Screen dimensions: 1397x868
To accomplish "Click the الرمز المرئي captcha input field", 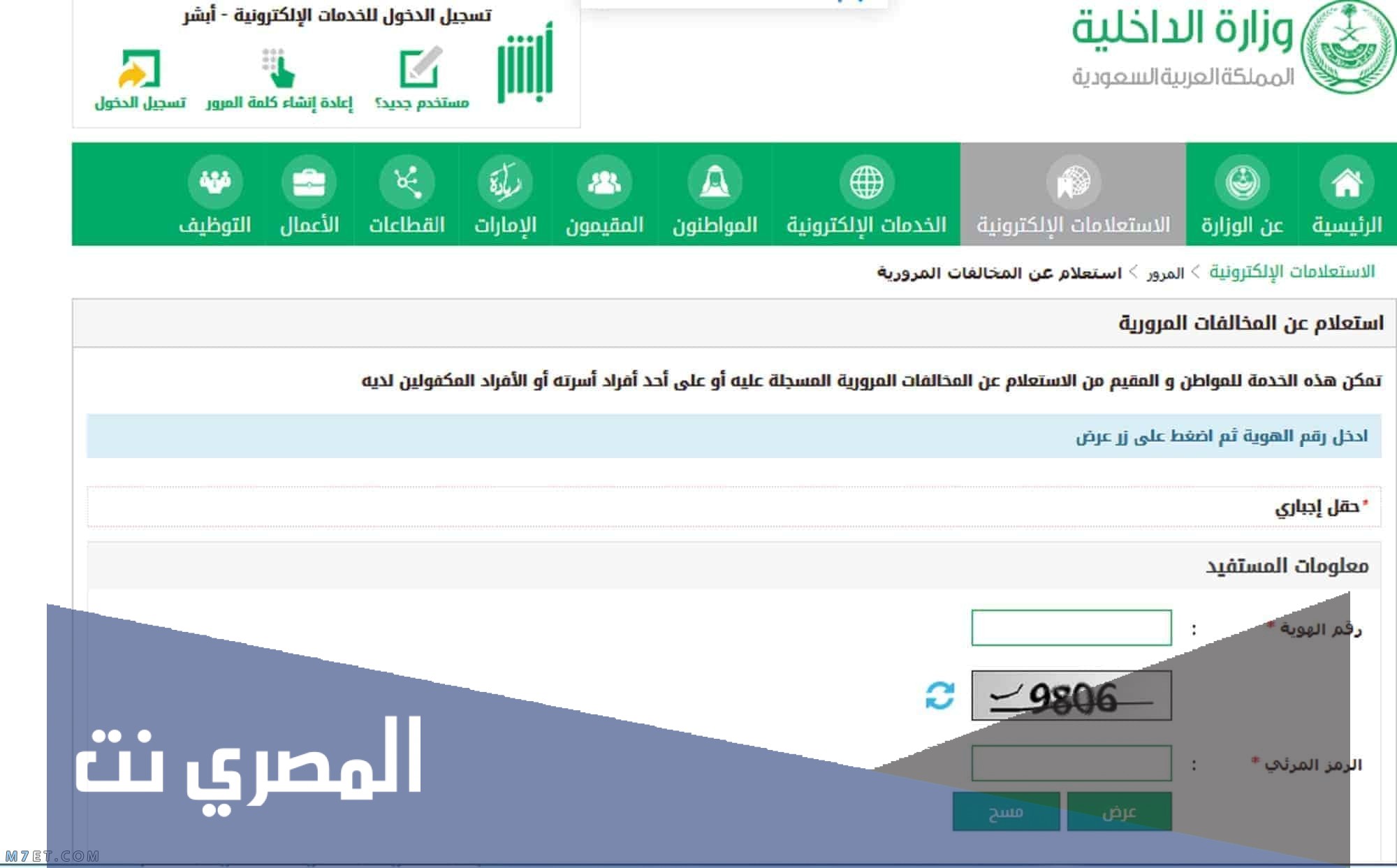I will point(1071,763).
